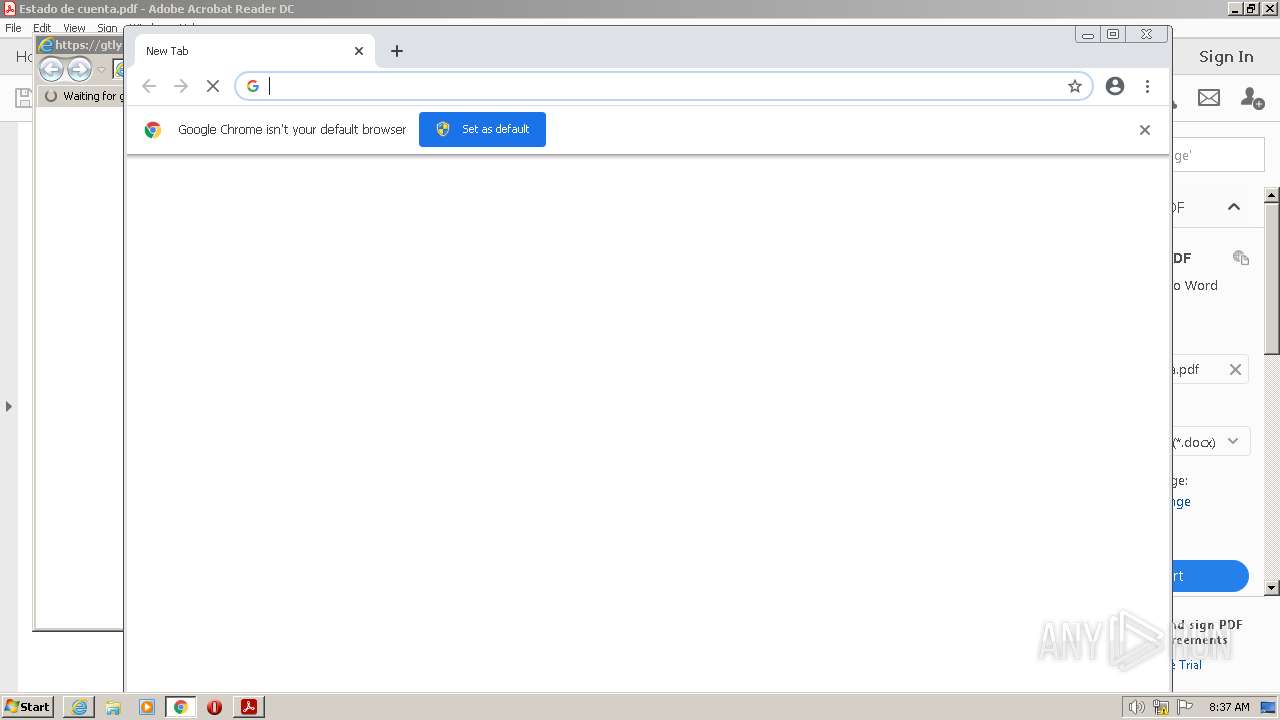
Task: Dismiss the default browser notification bar
Action: pyautogui.click(x=1145, y=130)
